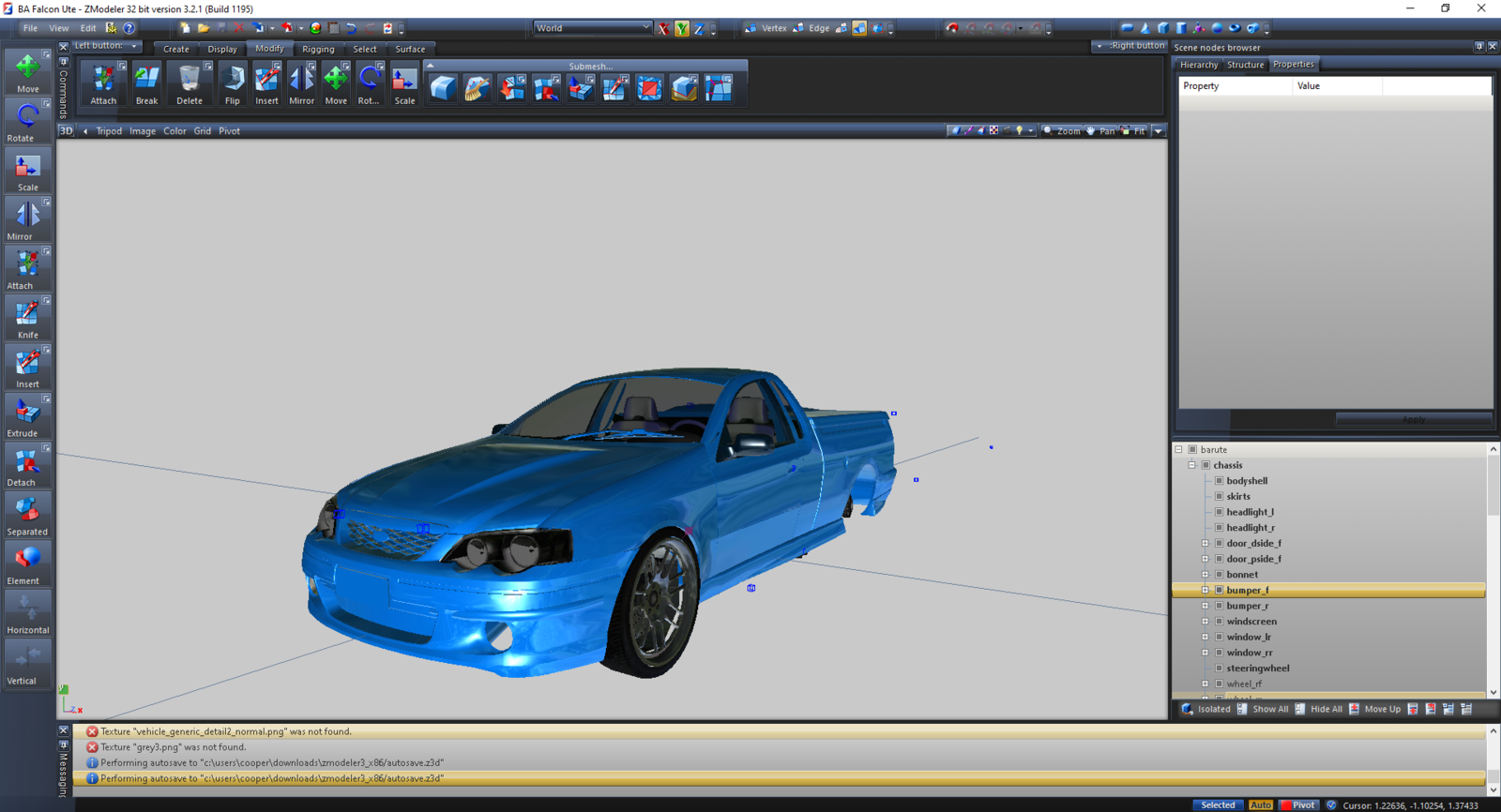This screenshot has height=812, width=1501.
Task: Expand the door_dside_f tree node
Action: [x=1205, y=544]
